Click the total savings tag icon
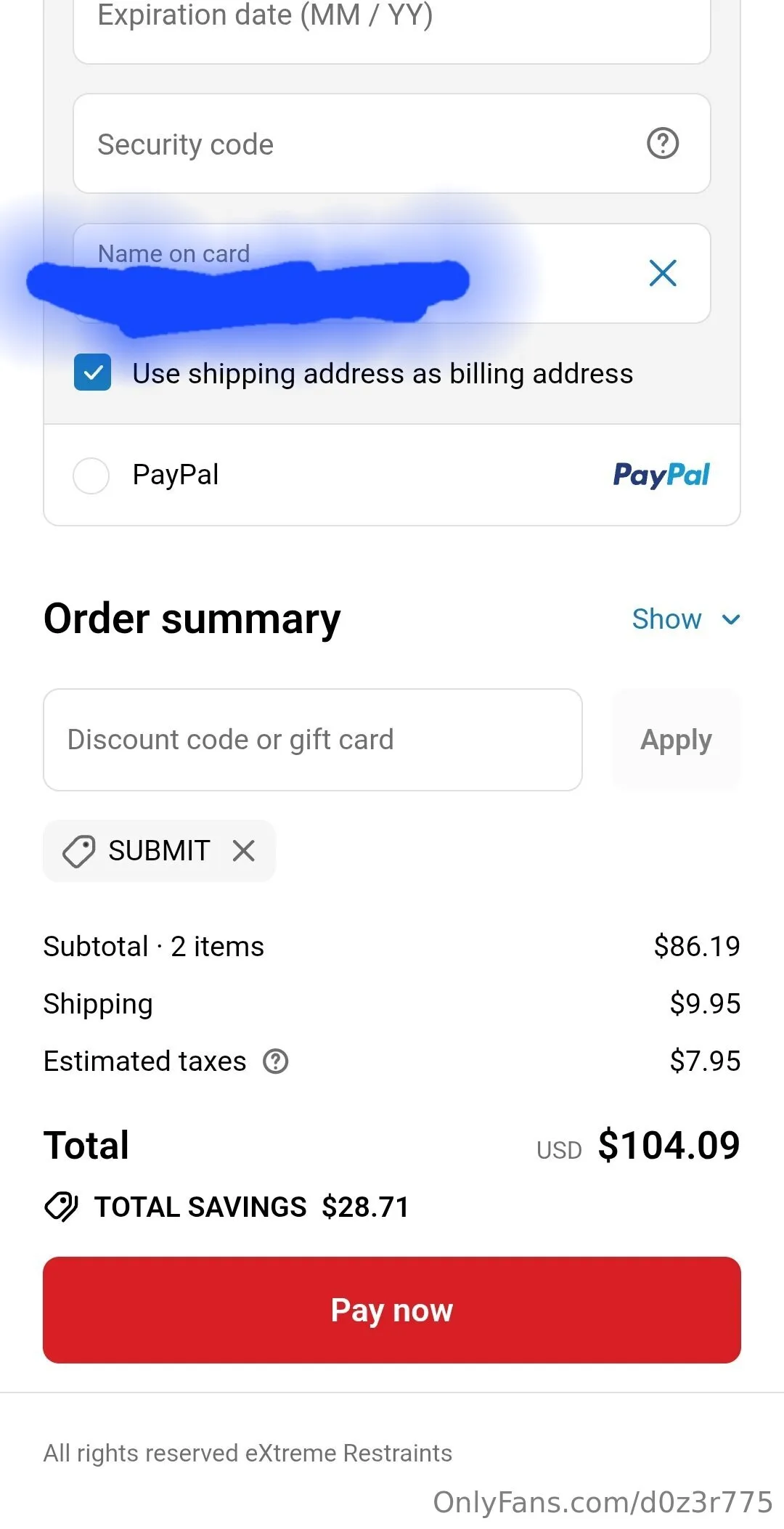 61,1207
